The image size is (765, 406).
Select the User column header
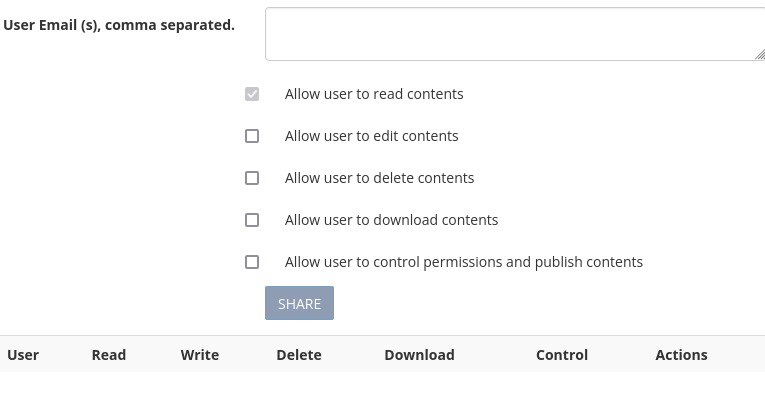pos(23,355)
